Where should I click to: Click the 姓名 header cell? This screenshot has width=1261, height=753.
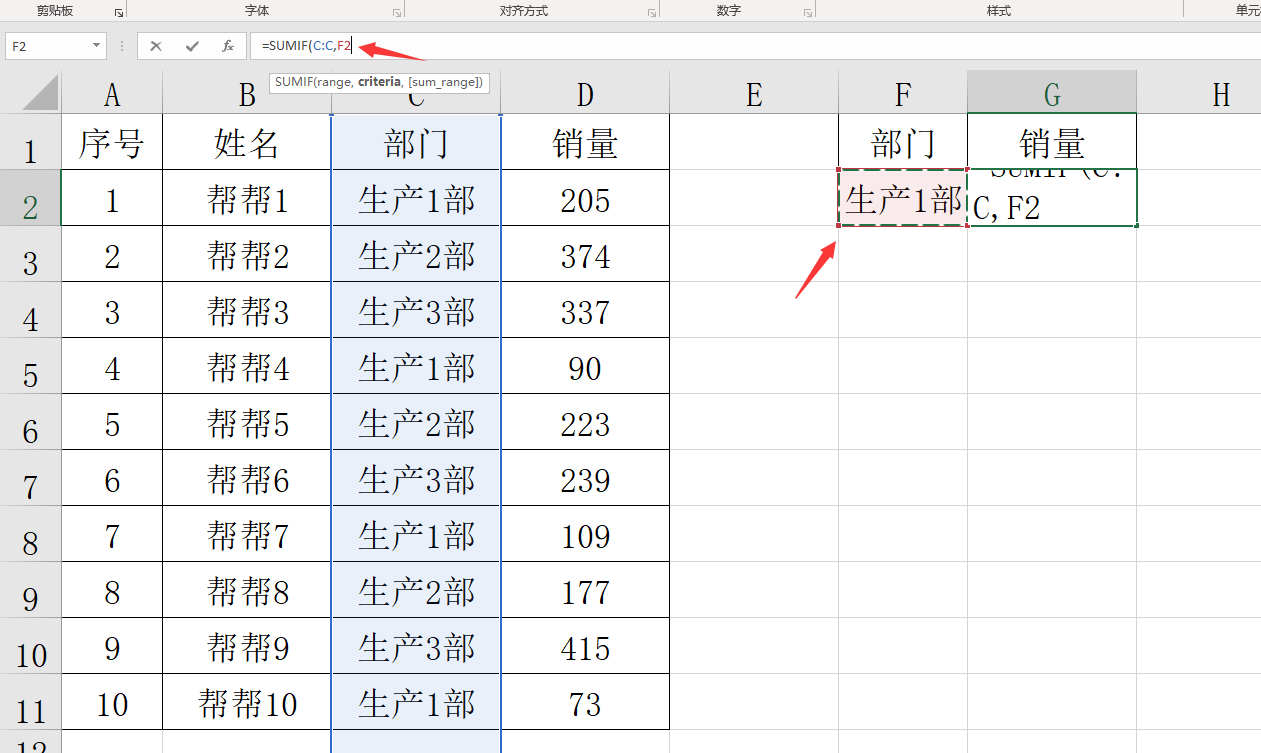click(x=247, y=142)
